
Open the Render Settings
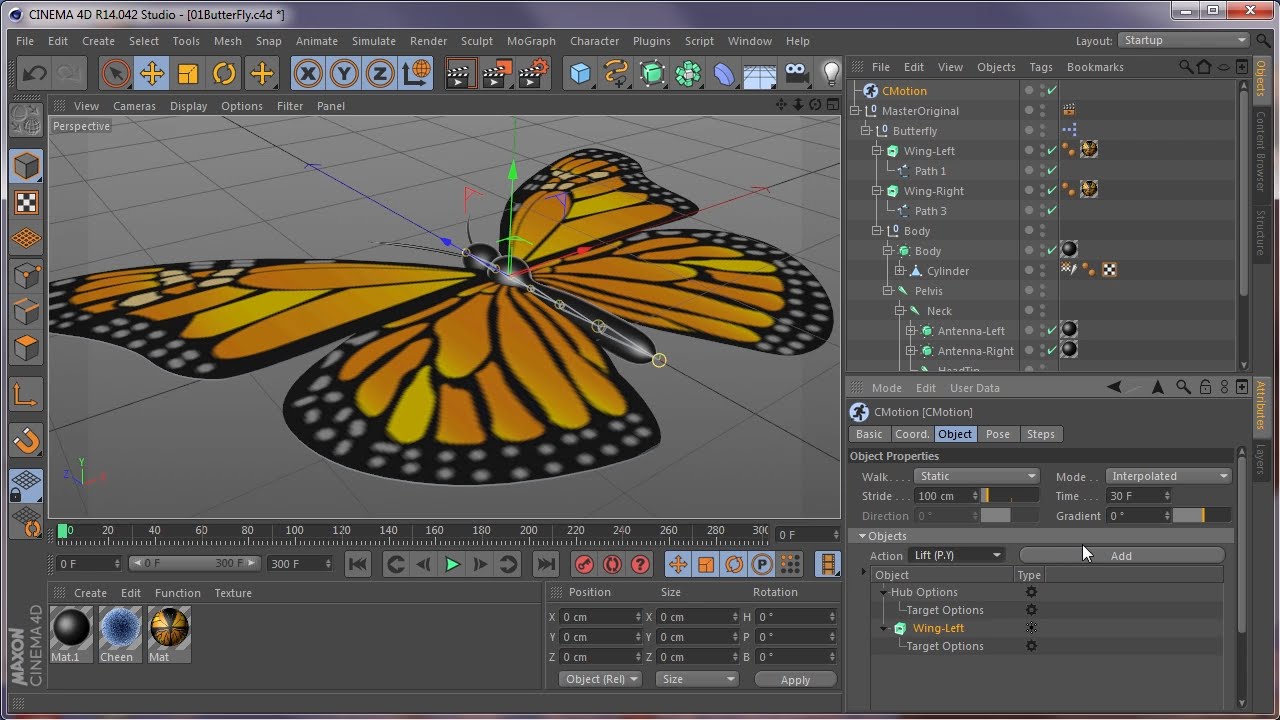pos(534,73)
